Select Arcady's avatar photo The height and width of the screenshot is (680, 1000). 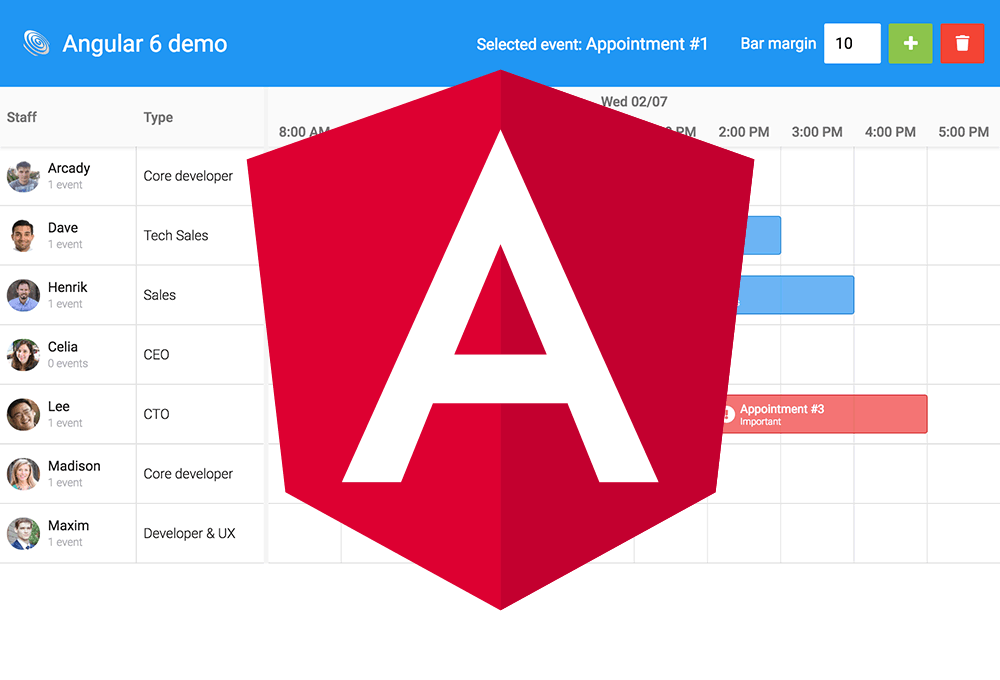24,176
